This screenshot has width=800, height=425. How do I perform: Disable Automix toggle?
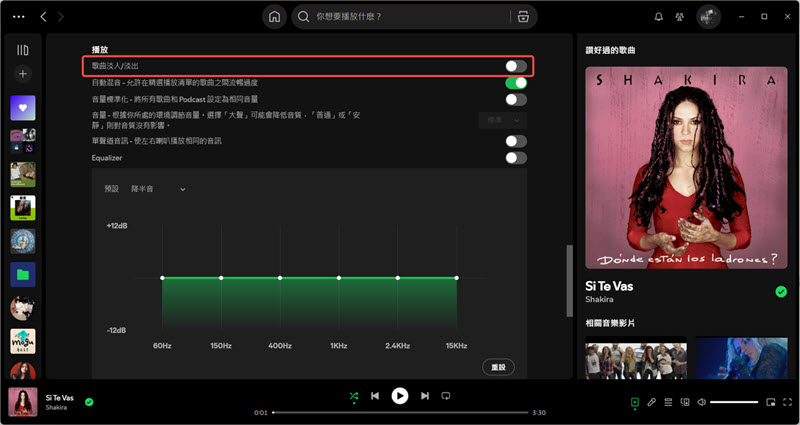[516, 83]
